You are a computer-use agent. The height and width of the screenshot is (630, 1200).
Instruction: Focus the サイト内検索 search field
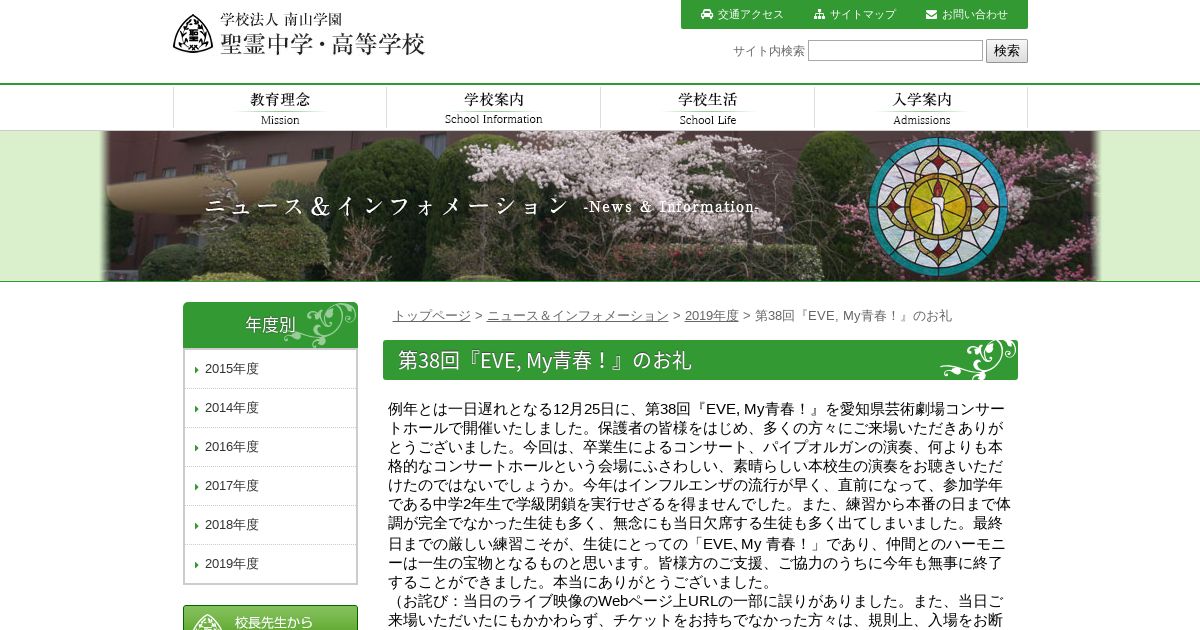click(x=895, y=50)
